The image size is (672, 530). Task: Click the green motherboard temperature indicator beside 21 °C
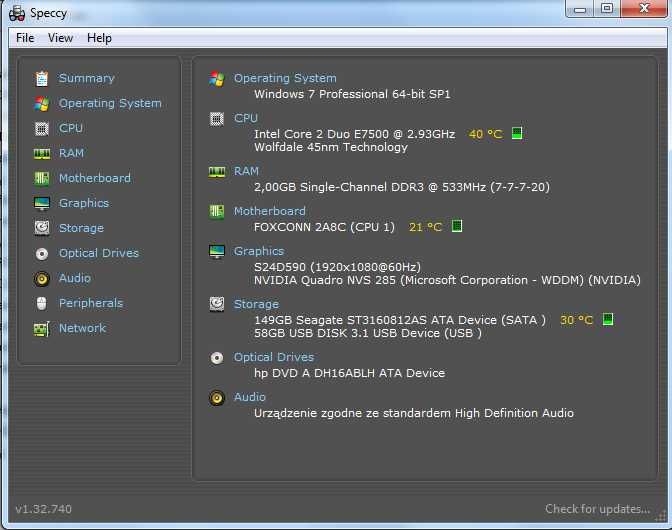tap(457, 226)
